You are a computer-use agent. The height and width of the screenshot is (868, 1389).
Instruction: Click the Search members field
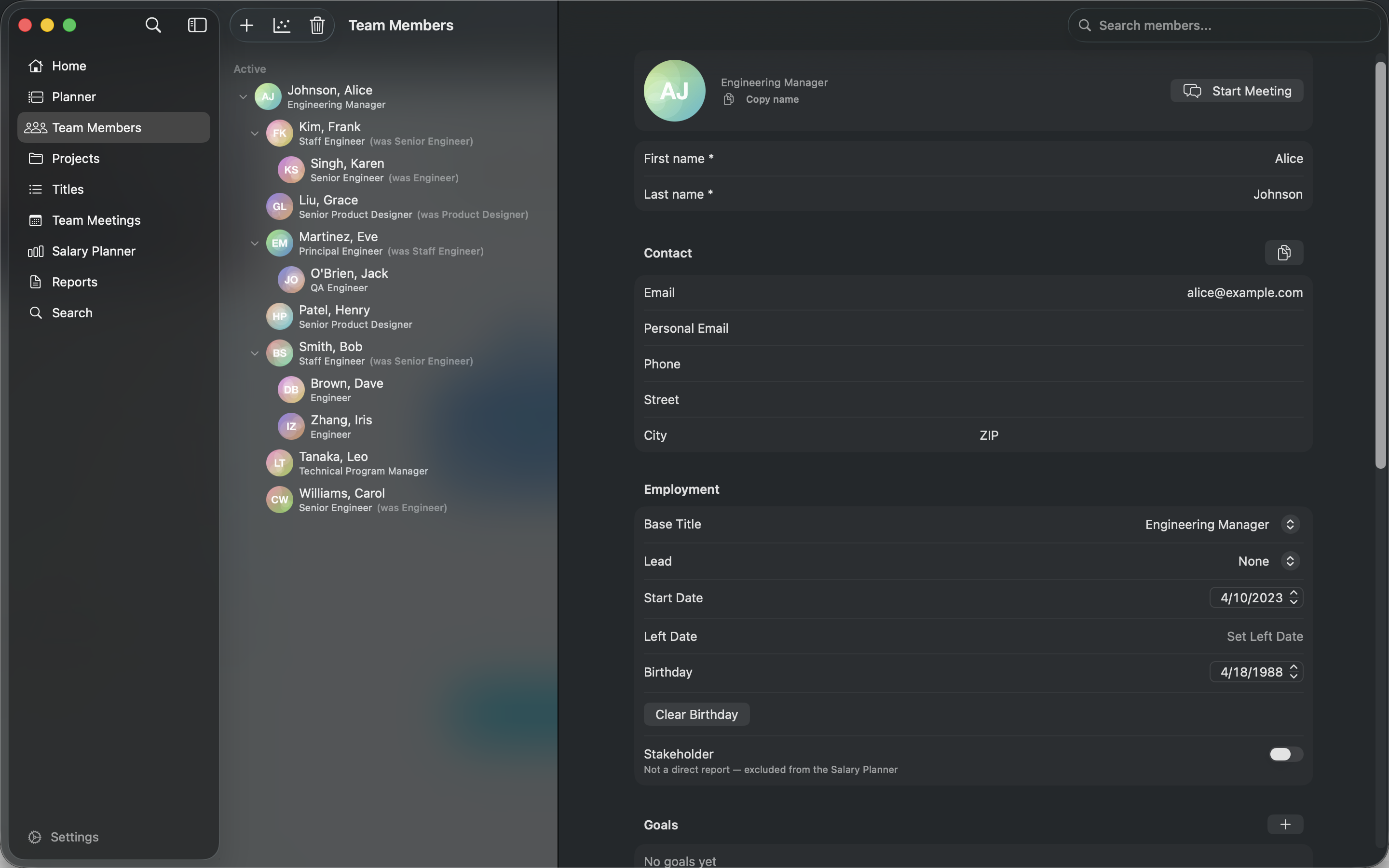[x=1224, y=25]
